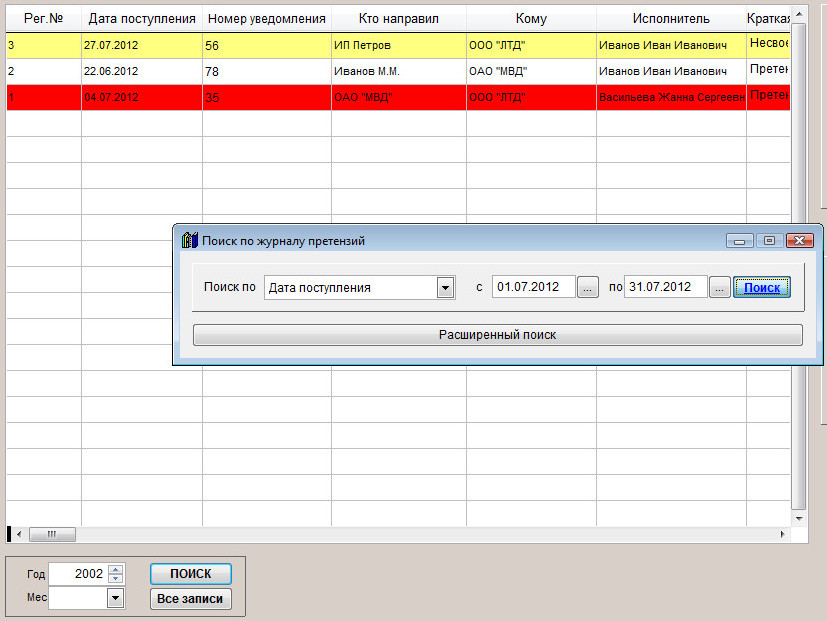Screen dimensions: 827x621
Task: Click 'Иванов Иван Иванович' in white row
Action: [671, 71]
